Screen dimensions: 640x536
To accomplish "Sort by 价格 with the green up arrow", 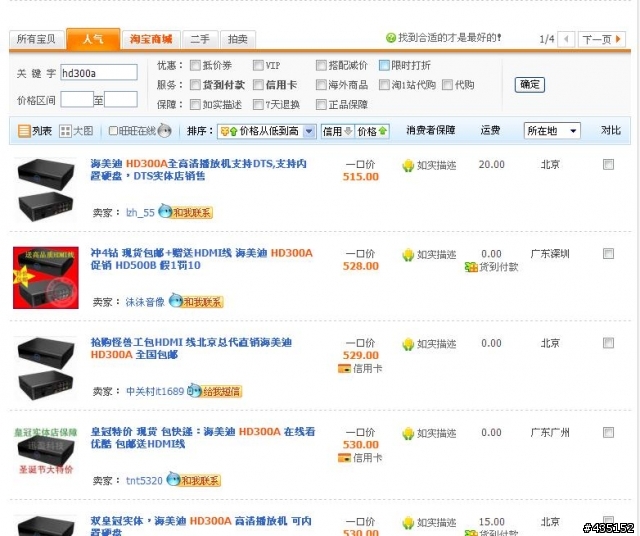I will click(372, 131).
